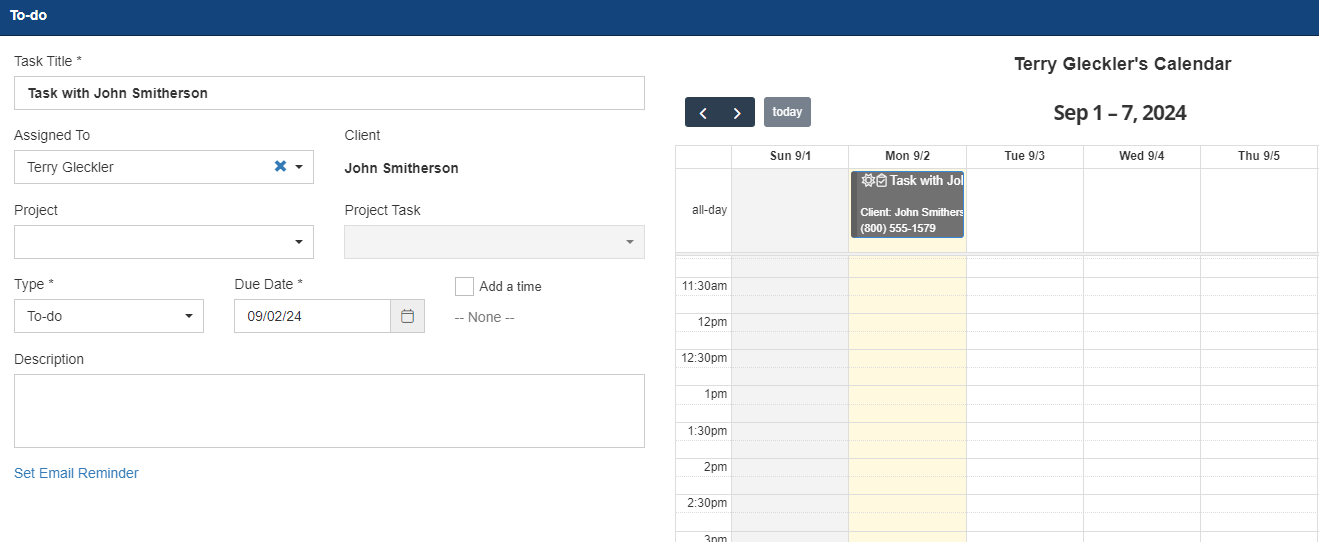Expand the Assigned To dropdown
The width and height of the screenshot is (1319, 542).
click(x=299, y=167)
